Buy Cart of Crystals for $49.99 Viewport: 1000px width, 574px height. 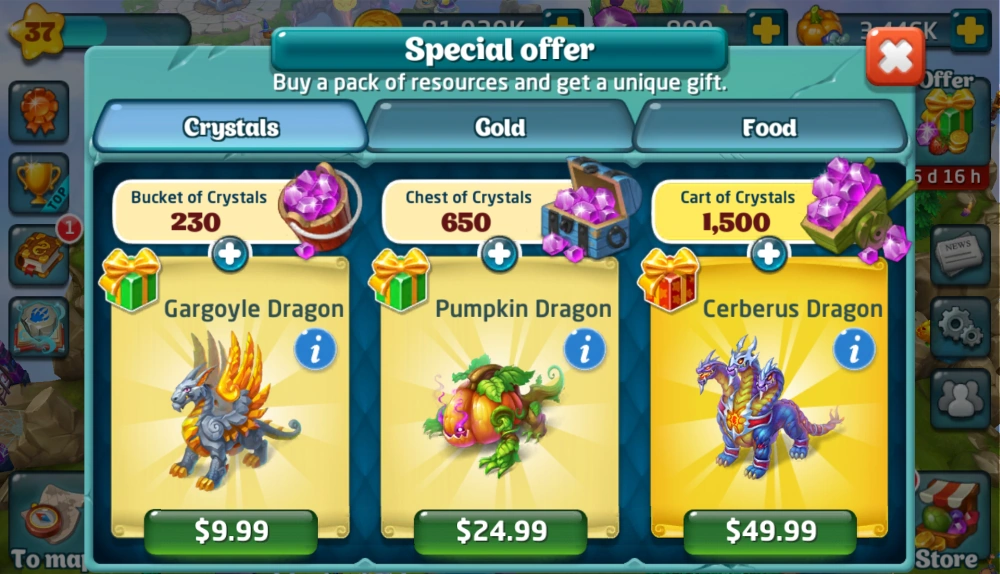(x=770, y=531)
